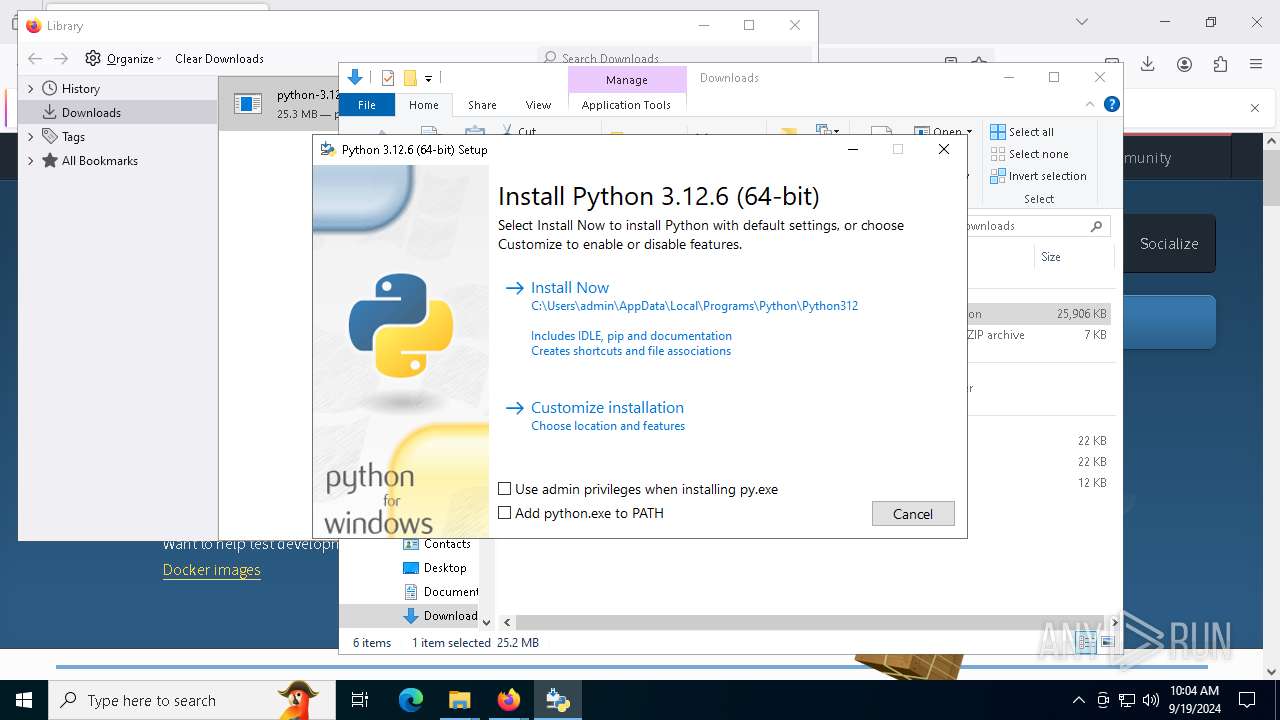Open Firefox account profile icon
This screenshot has width=1280, height=720.
[x=1184, y=64]
